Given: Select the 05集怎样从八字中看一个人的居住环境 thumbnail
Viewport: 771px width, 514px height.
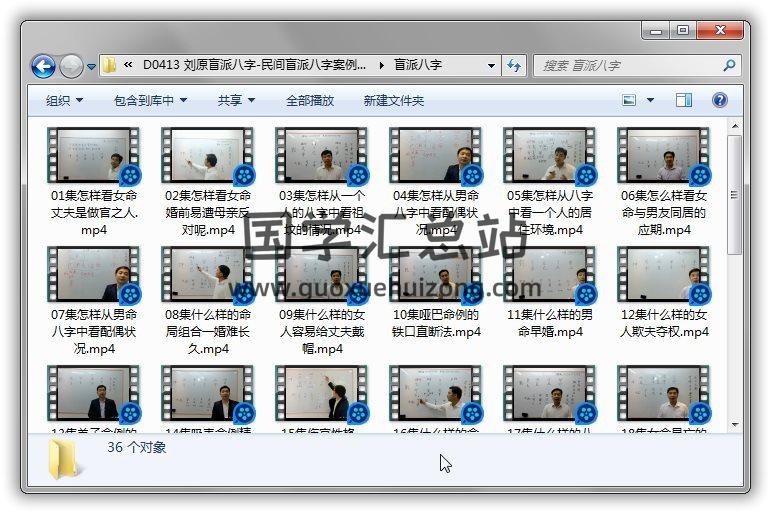Looking at the screenshot, I should [550, 155].
